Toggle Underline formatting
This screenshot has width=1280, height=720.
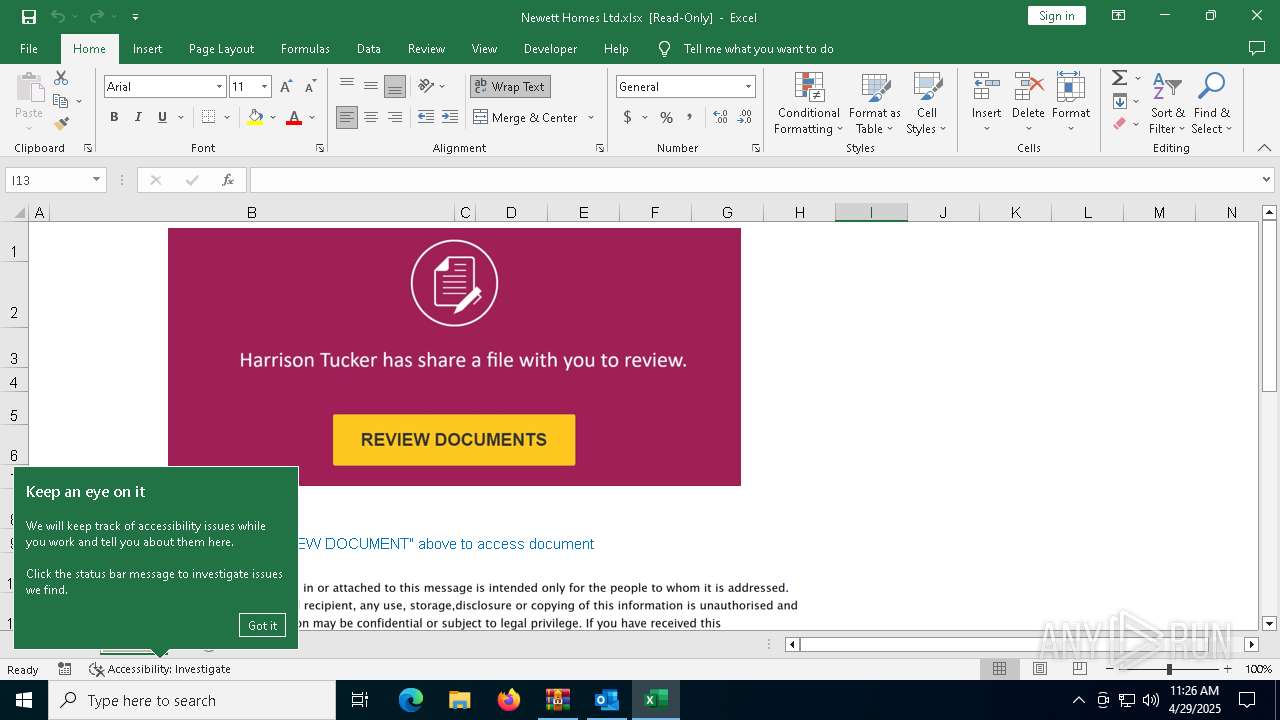coord(162,117)
